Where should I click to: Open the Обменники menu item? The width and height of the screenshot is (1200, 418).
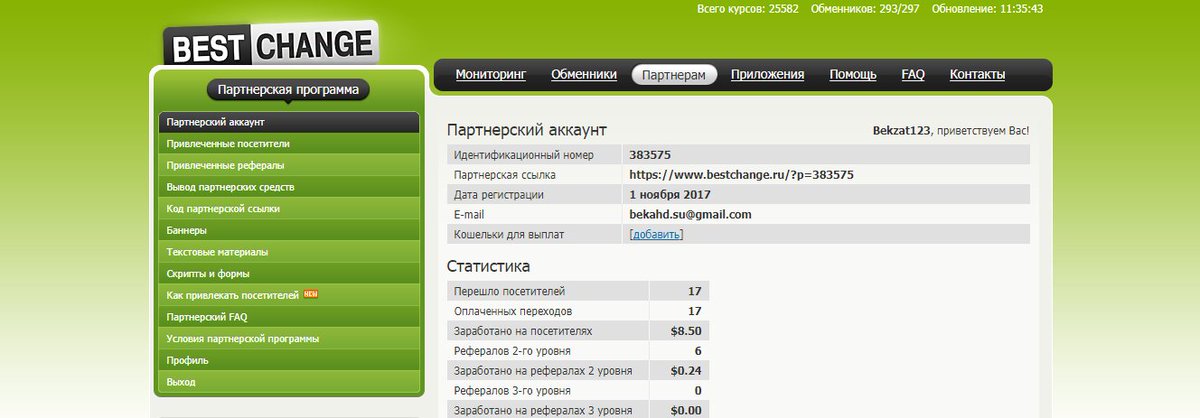click(x=584, y=74)
